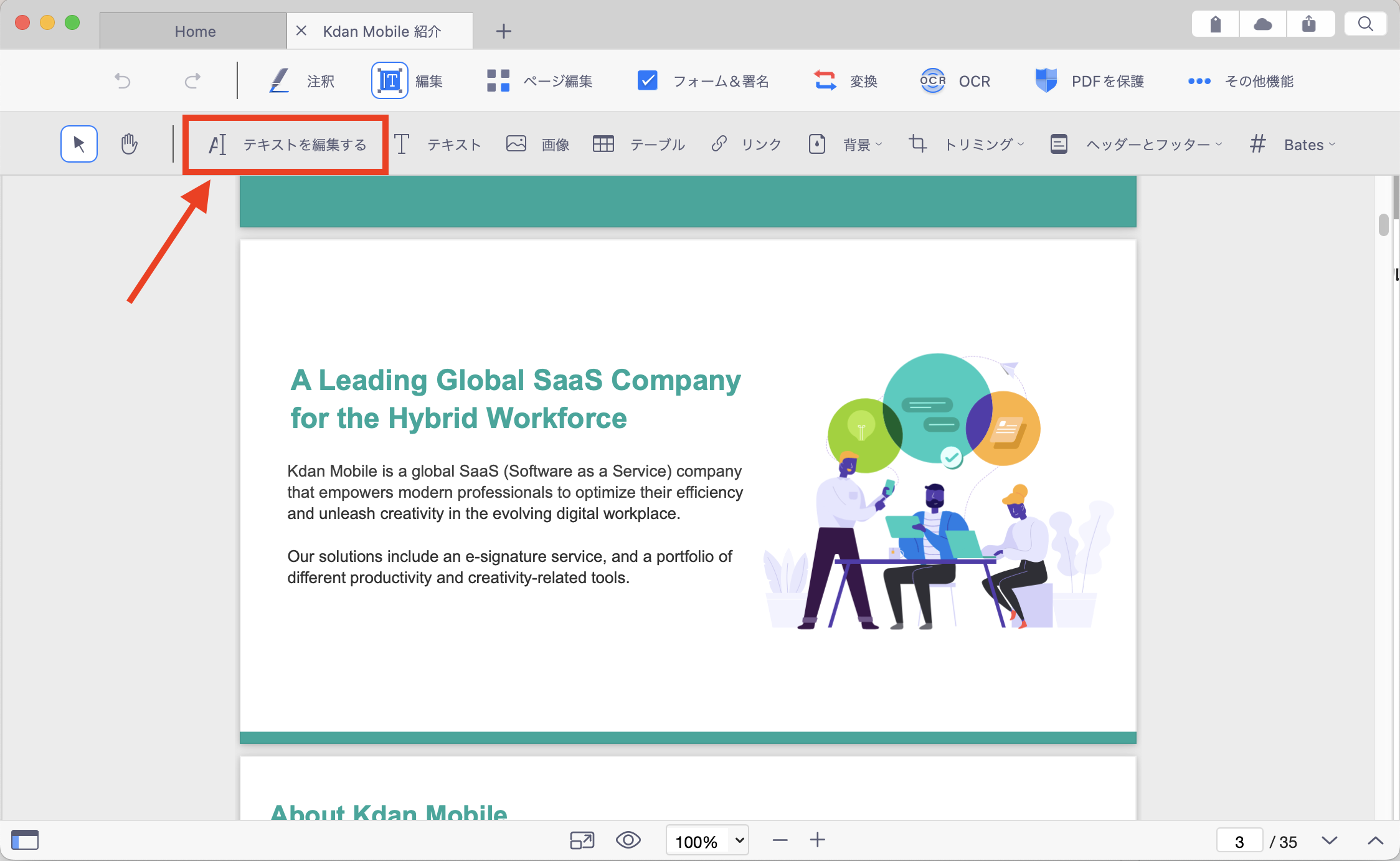Select the arrow pointer tool
Screen dimensions: 1400x861
79,144
